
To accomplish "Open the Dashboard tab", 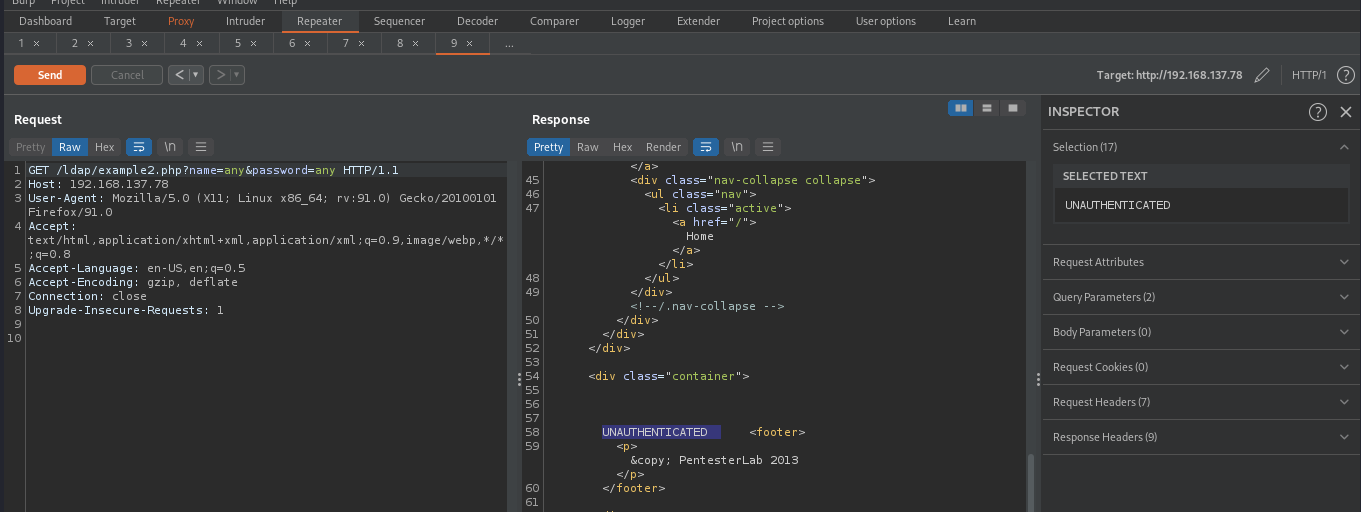I will coord(46,21).
